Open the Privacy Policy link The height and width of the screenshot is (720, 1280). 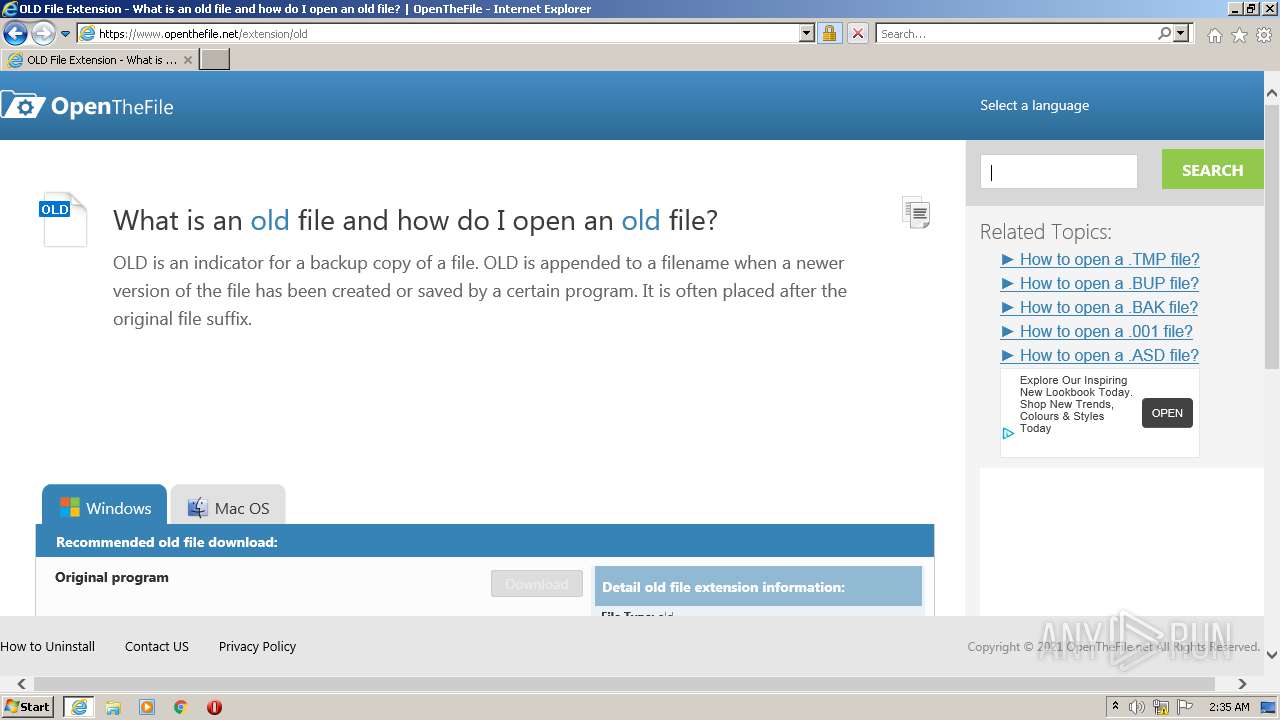[257, 646]
